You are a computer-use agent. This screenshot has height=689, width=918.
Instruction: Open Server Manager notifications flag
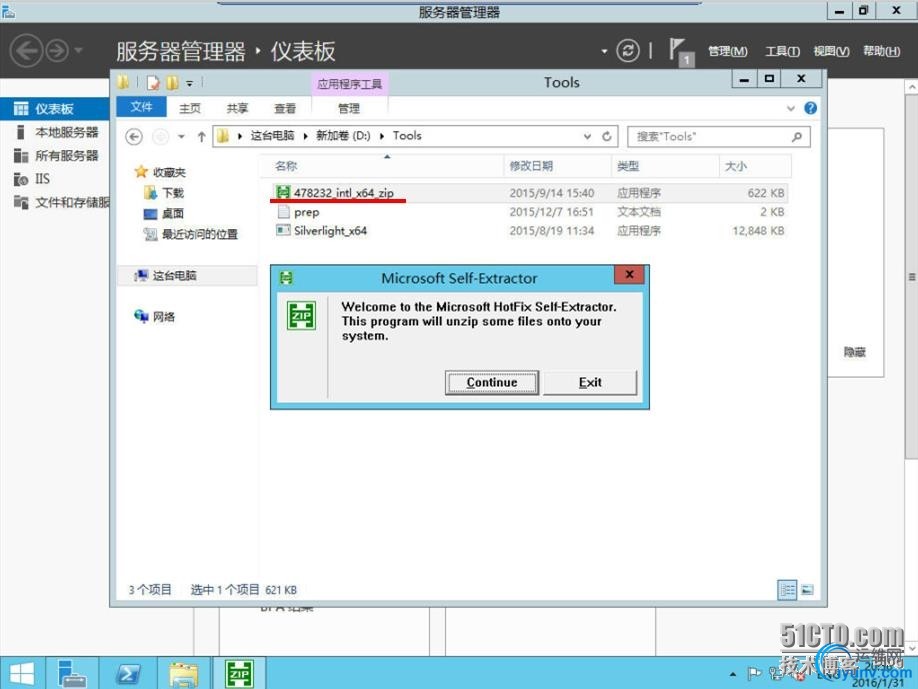680,51
